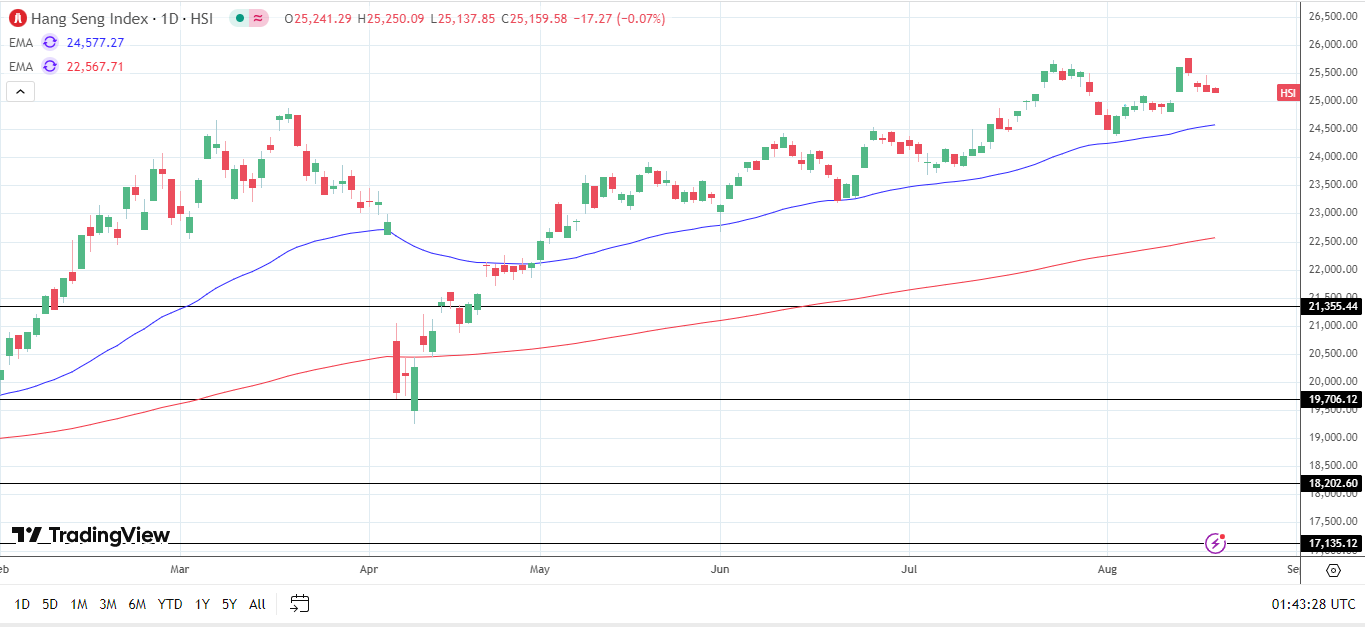Click refresh icon beside EMA 24,577.27
This screenshot has height=627, width=1365.
pyautogui.click(x=50, y=43)
